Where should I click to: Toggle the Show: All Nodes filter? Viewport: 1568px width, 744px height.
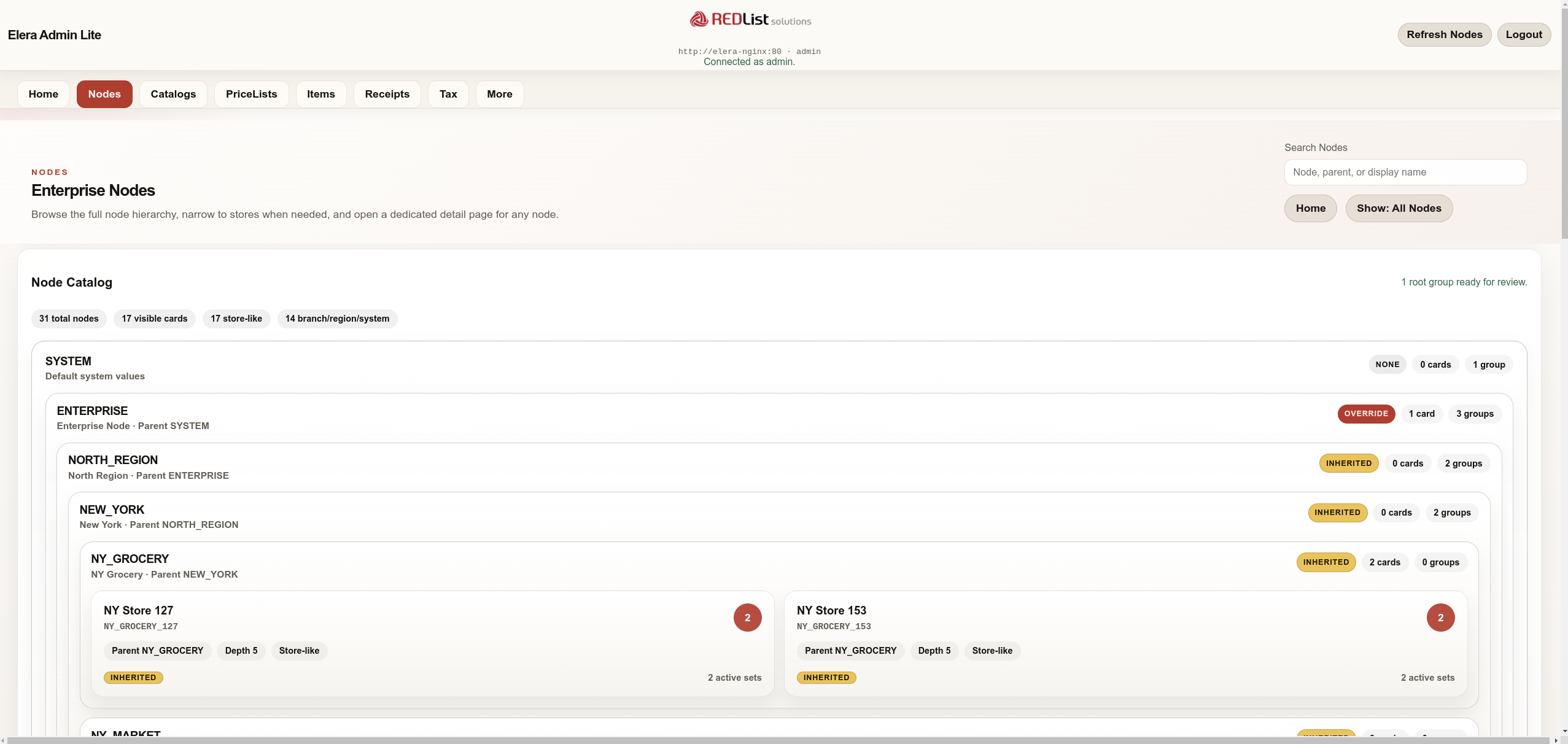pyautogui.click(x=1399, y=209)
